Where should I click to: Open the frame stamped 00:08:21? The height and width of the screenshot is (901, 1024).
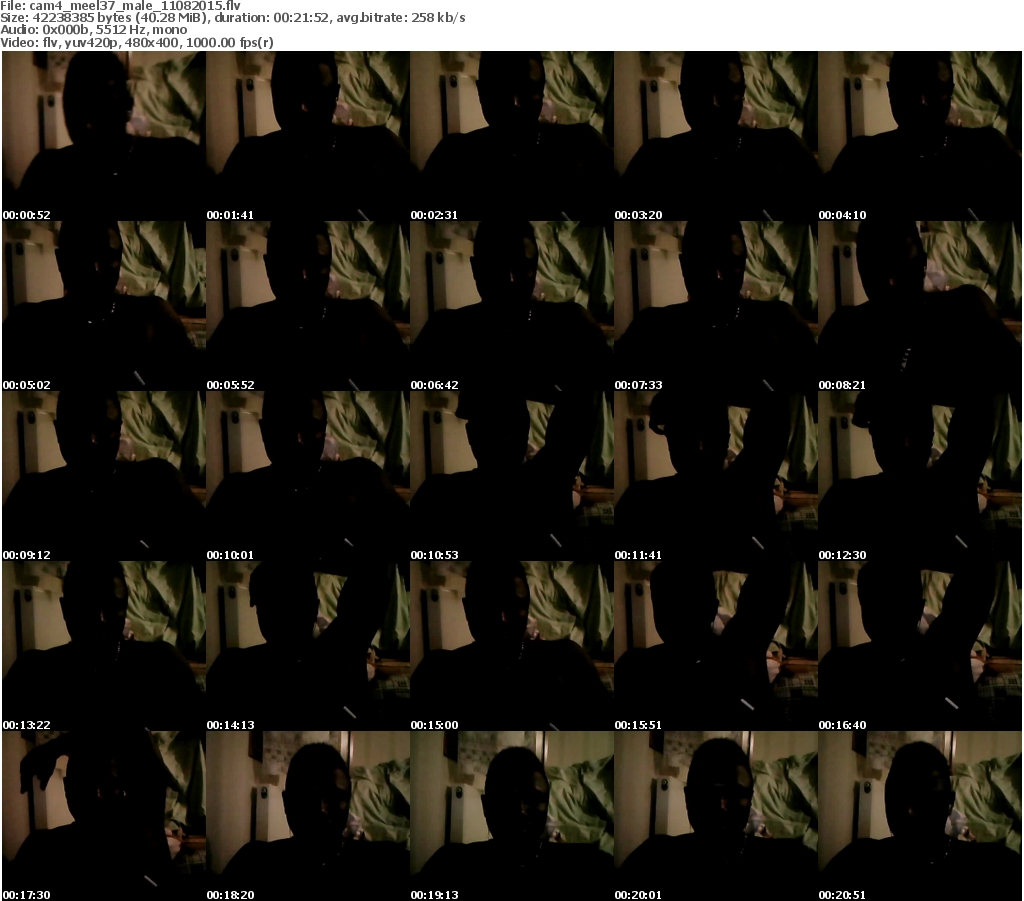pyautogui.click(x=920, y=306)
